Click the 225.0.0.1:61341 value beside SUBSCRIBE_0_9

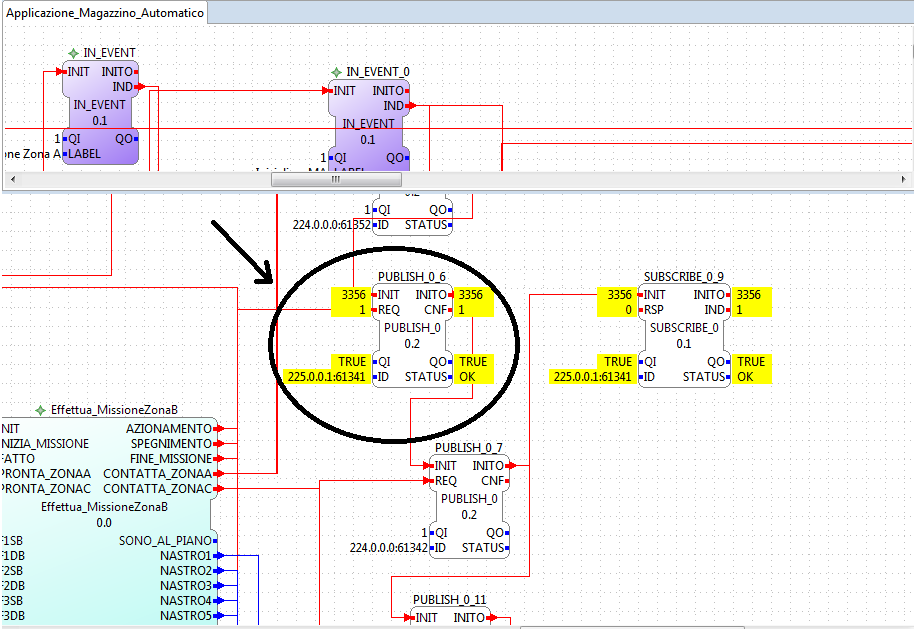point(592,377)
